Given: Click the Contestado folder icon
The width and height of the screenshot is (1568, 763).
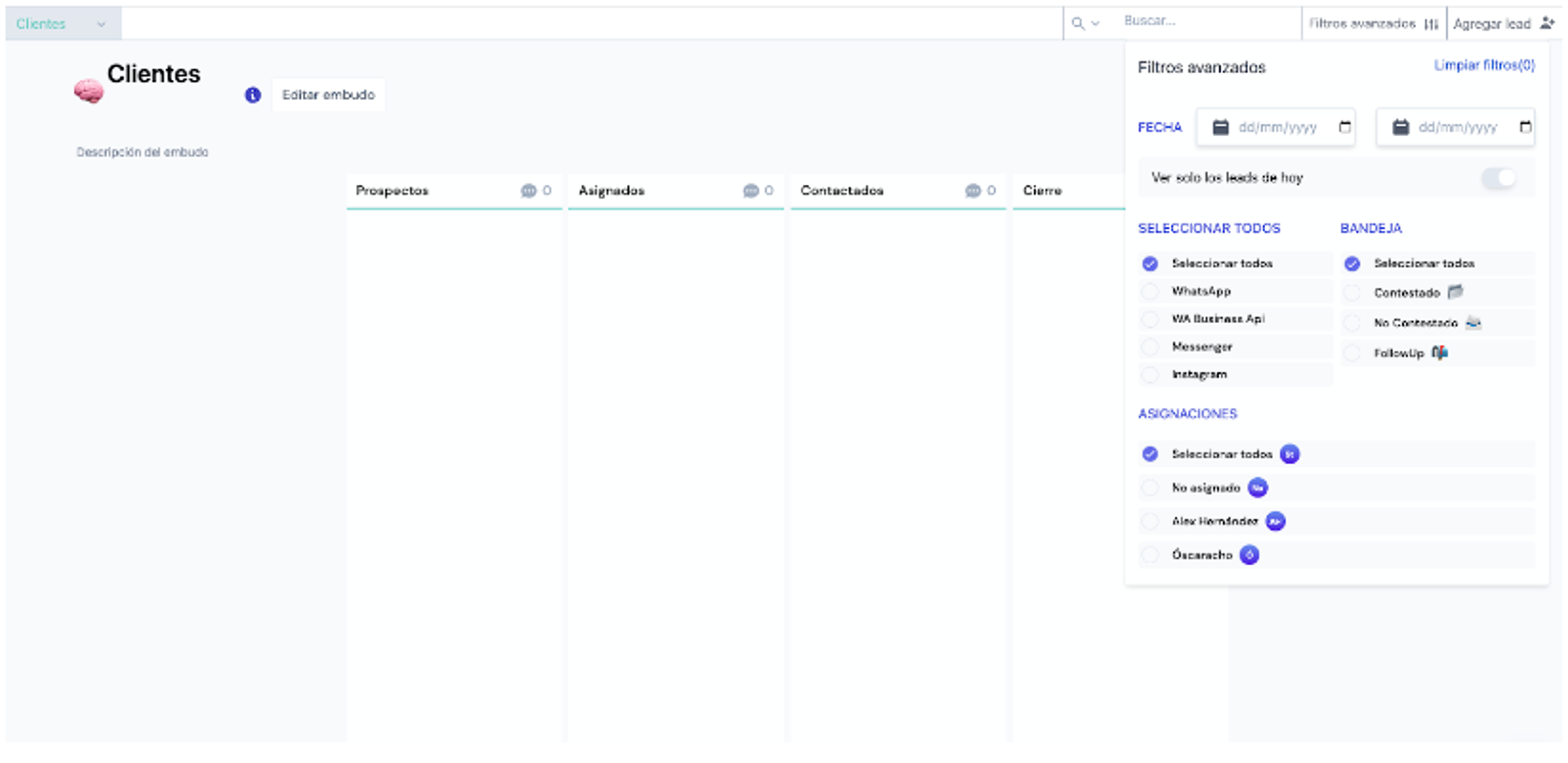Looking at the screenshot, I should click(x=1455, y=292).
